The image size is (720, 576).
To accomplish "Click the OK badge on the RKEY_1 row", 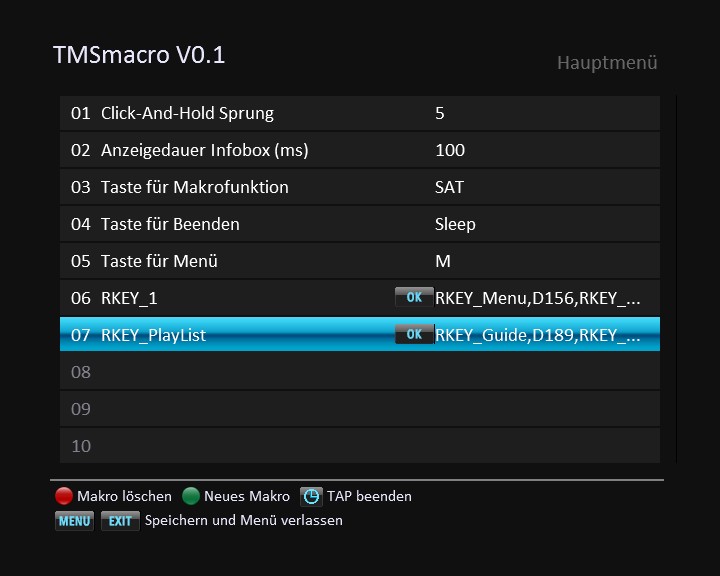I will tap(414, 297).
